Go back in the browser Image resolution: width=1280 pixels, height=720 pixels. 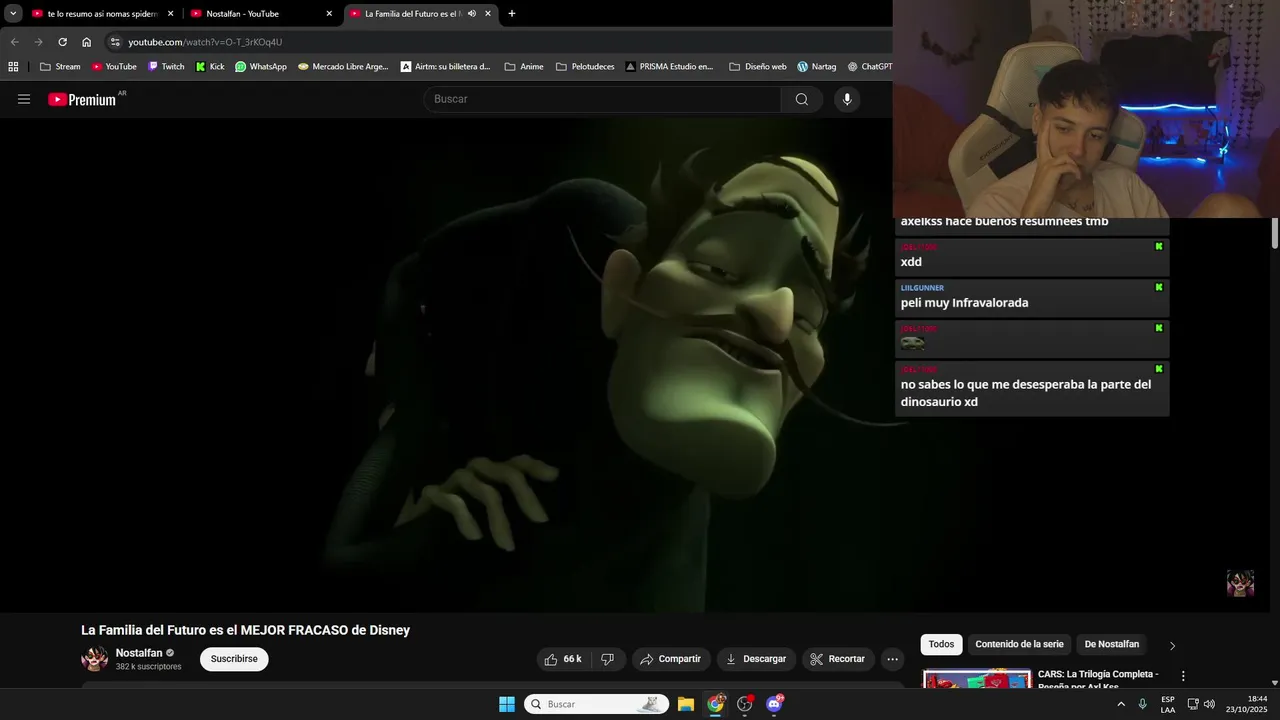point(14,42)
